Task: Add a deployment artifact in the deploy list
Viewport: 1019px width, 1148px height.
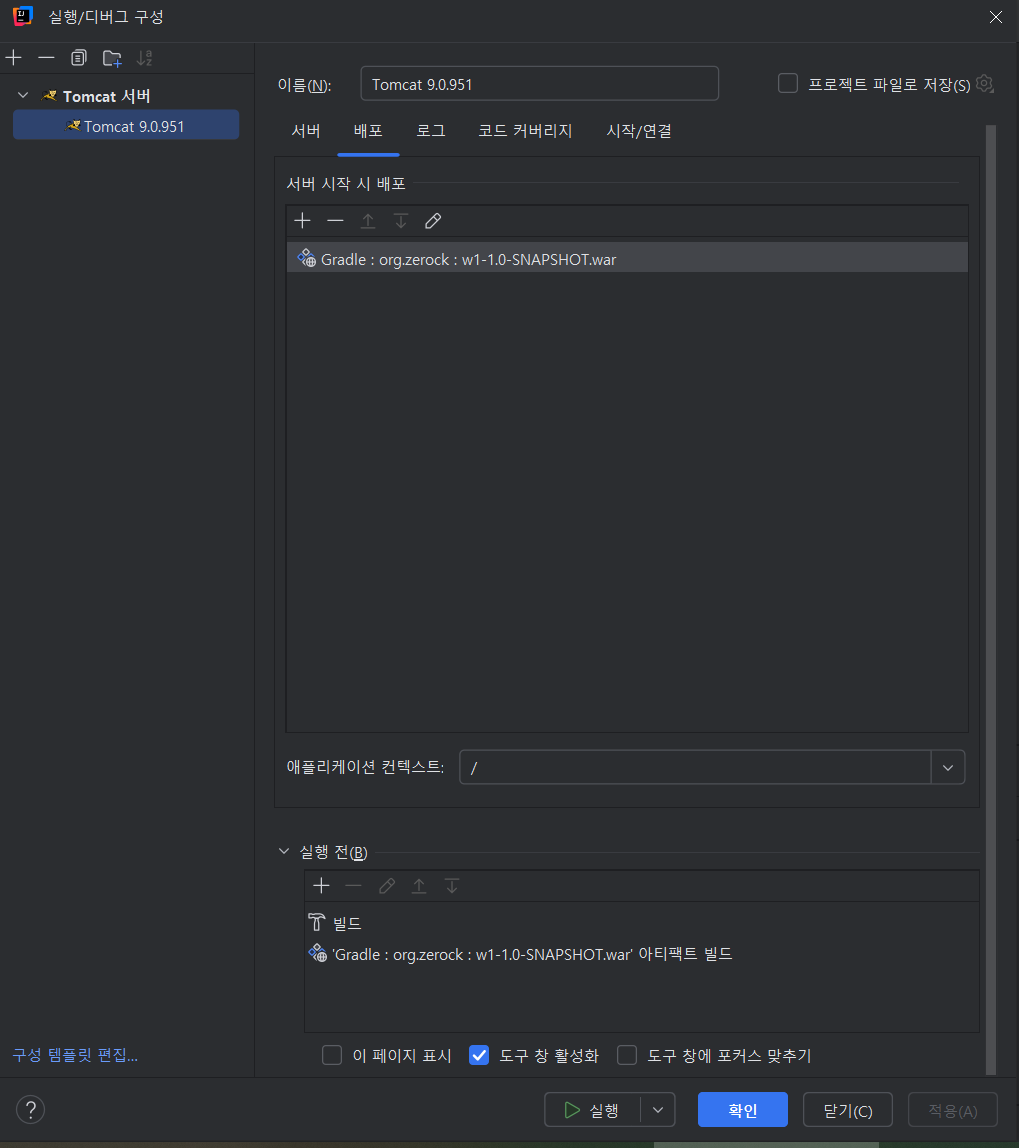Action: click(x=302, y=220)
